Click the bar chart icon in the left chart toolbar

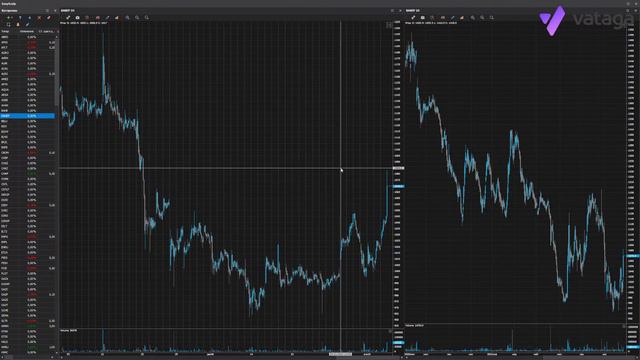tap(117, 18)
